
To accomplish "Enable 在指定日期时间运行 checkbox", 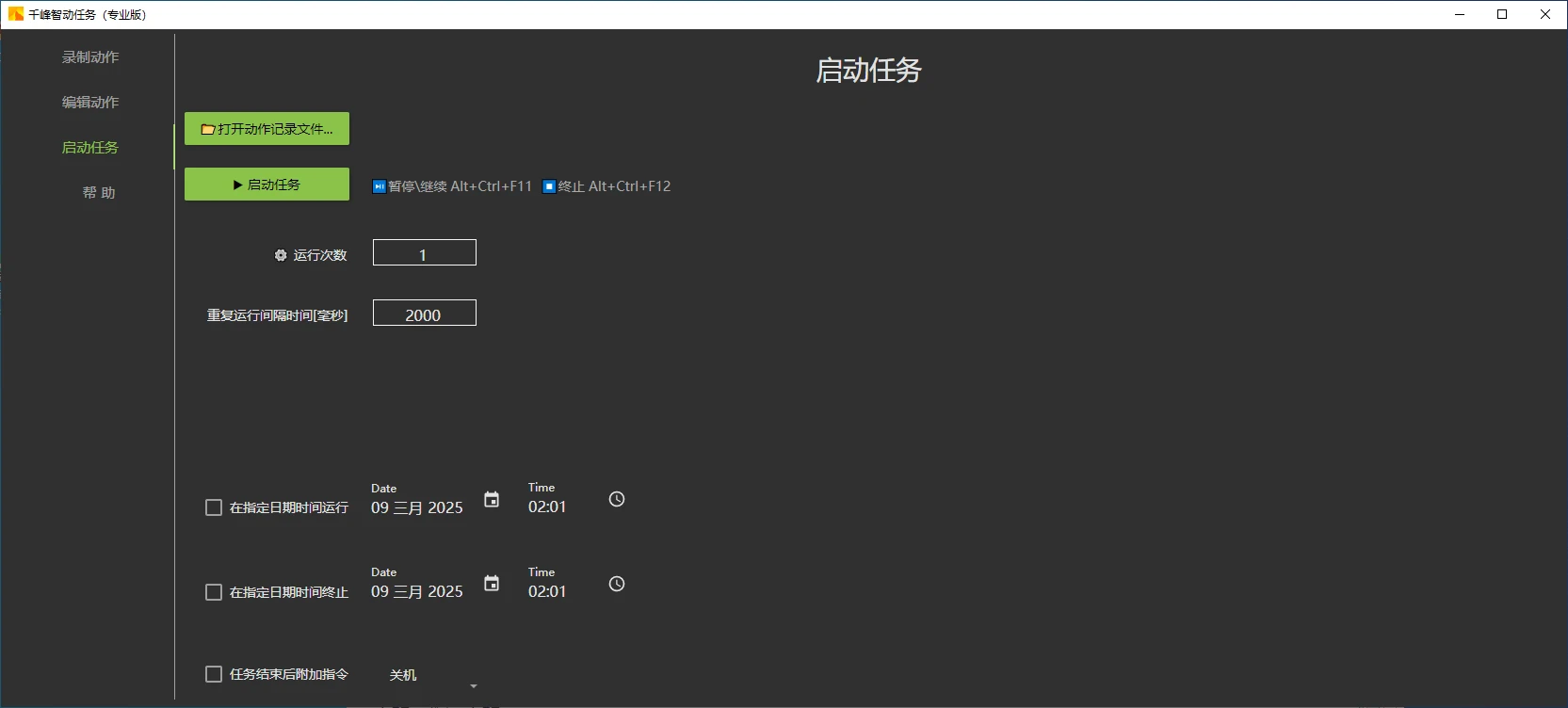I will click(x=214, y=507).
